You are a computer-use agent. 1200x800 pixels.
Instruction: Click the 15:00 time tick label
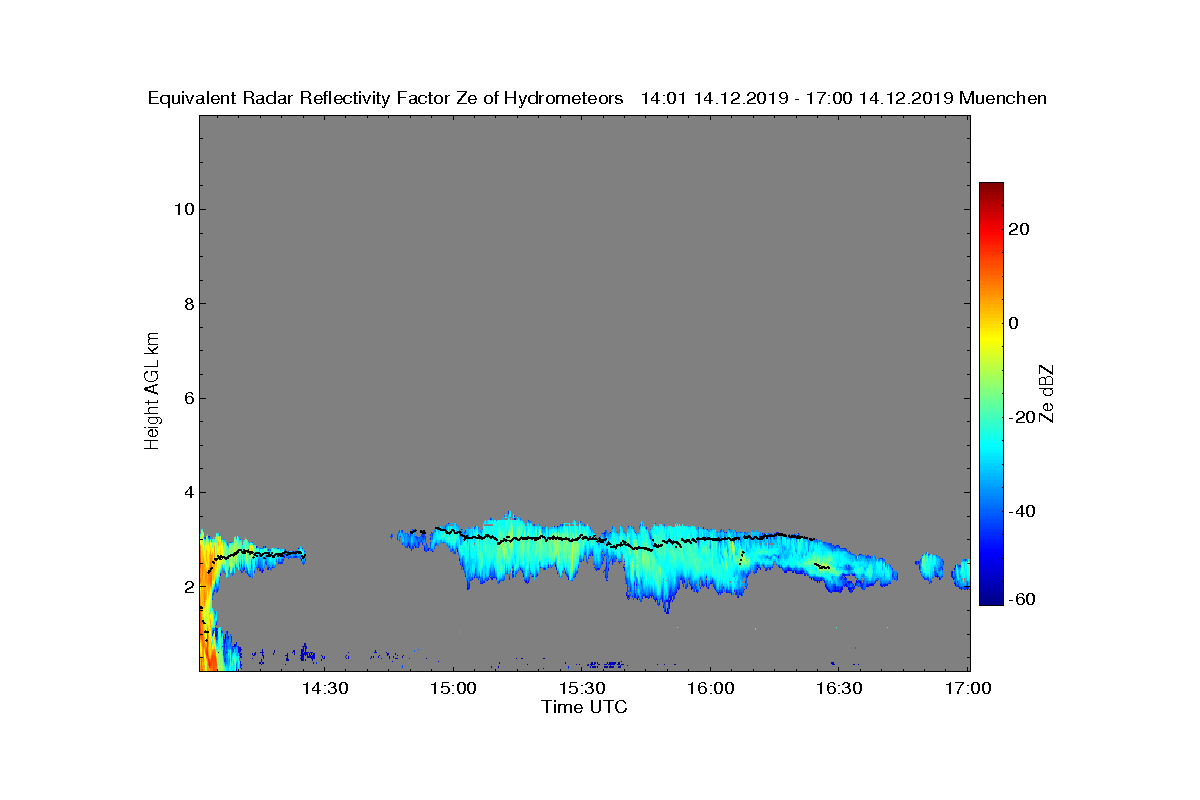tap(453, 688)
